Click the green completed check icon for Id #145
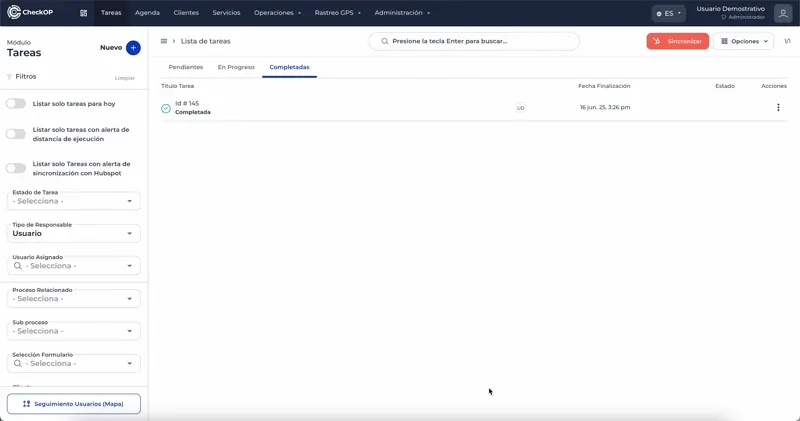This screenshot has width=800, height=421. pyautogui.click(x=166, y=108)
